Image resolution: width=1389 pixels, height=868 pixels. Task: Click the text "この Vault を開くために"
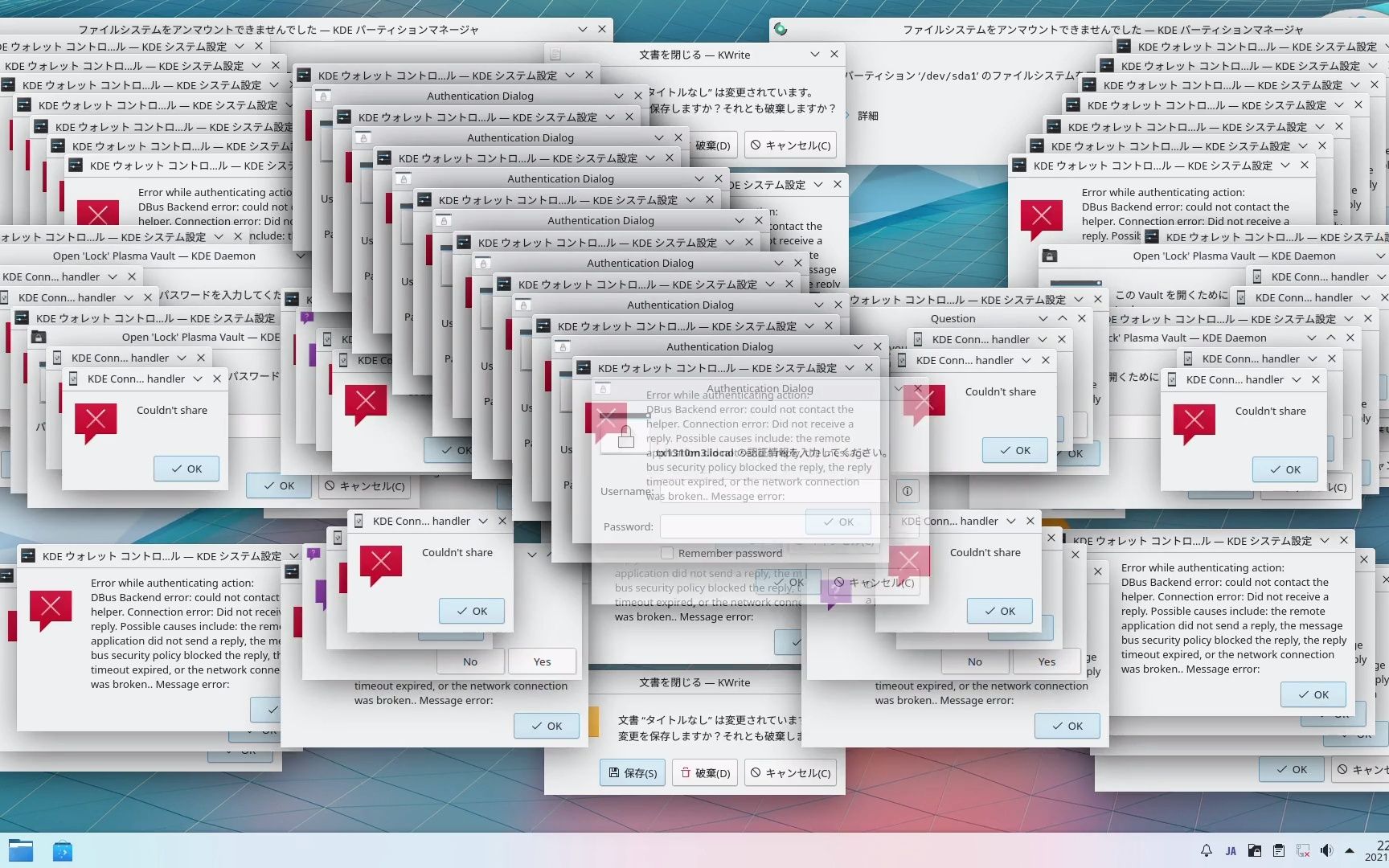point(1172,295)
